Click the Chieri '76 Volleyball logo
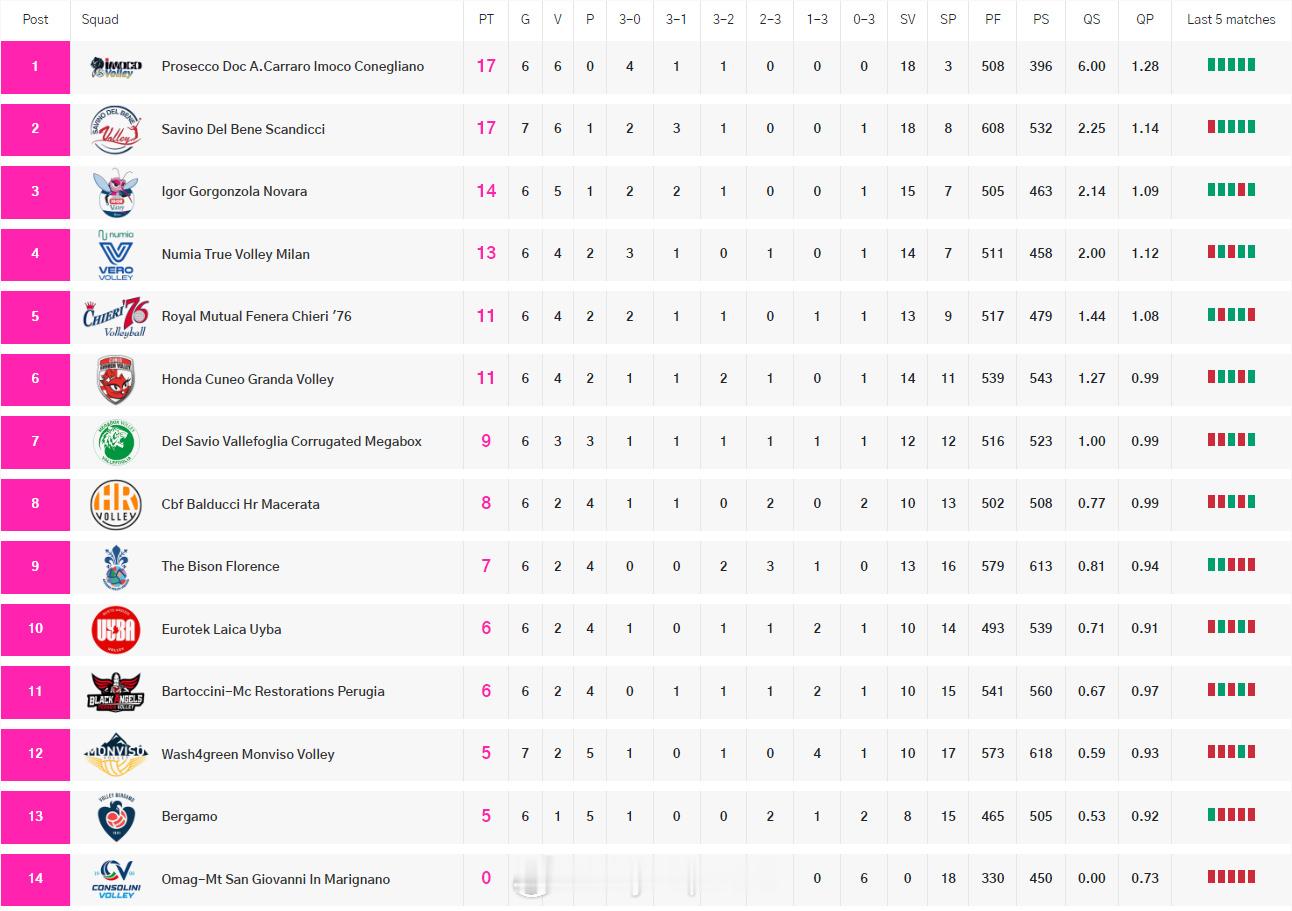Screen dimensions: 1292x911 point(116,317)
